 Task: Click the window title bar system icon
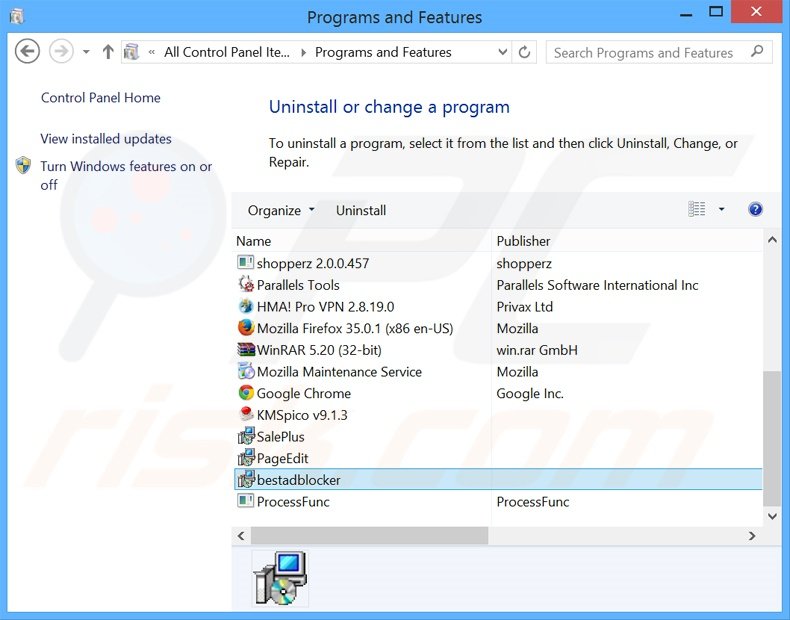click(17, 17)
